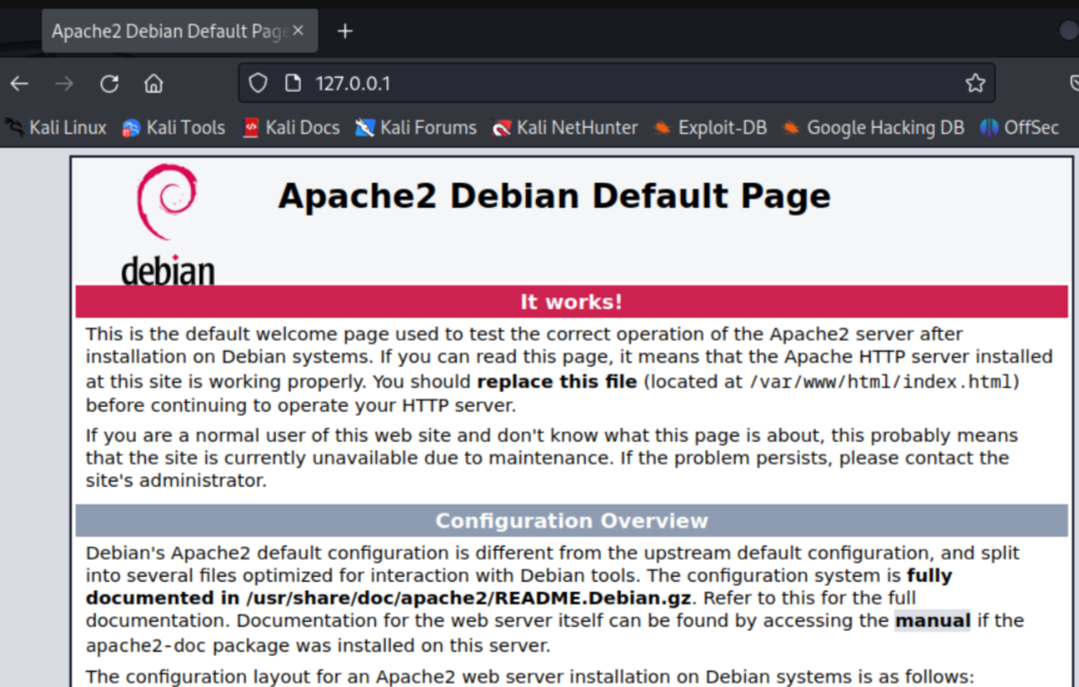Open the Kali Tools bookmark
This screenshot has height=687, width=1079.
tap(173, 127)
